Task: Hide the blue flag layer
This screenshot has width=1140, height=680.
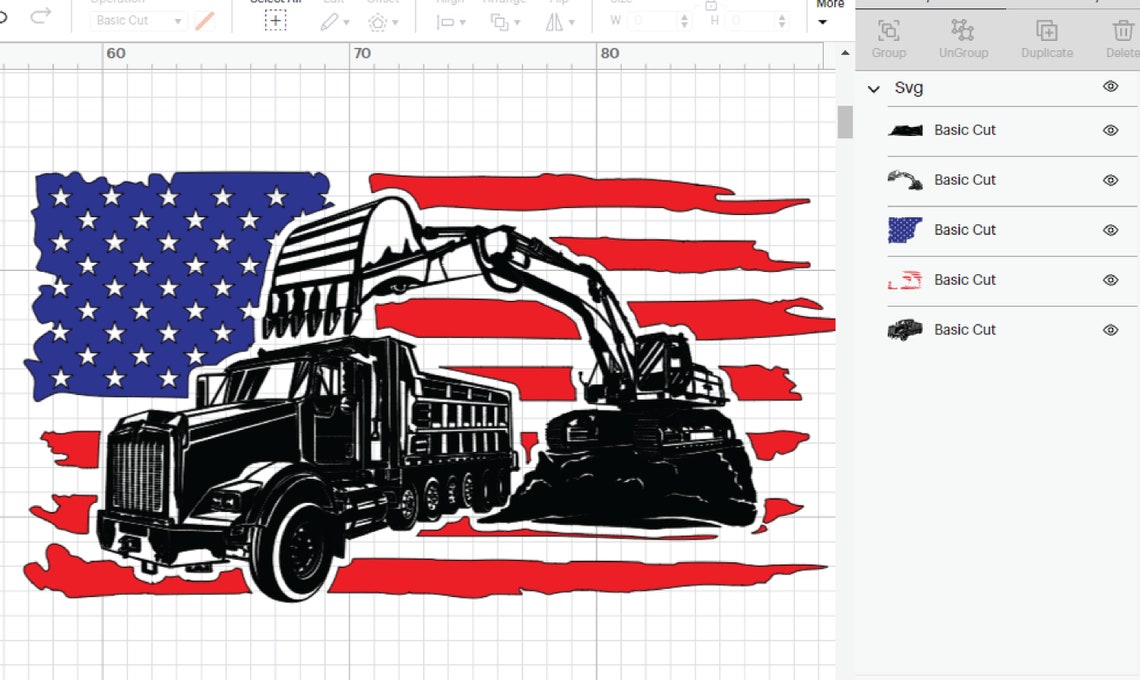Action: tap(1110, 230)
